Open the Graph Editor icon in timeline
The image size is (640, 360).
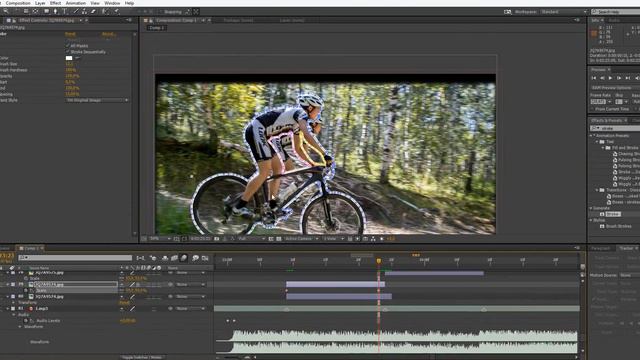(x=205, y=258)
